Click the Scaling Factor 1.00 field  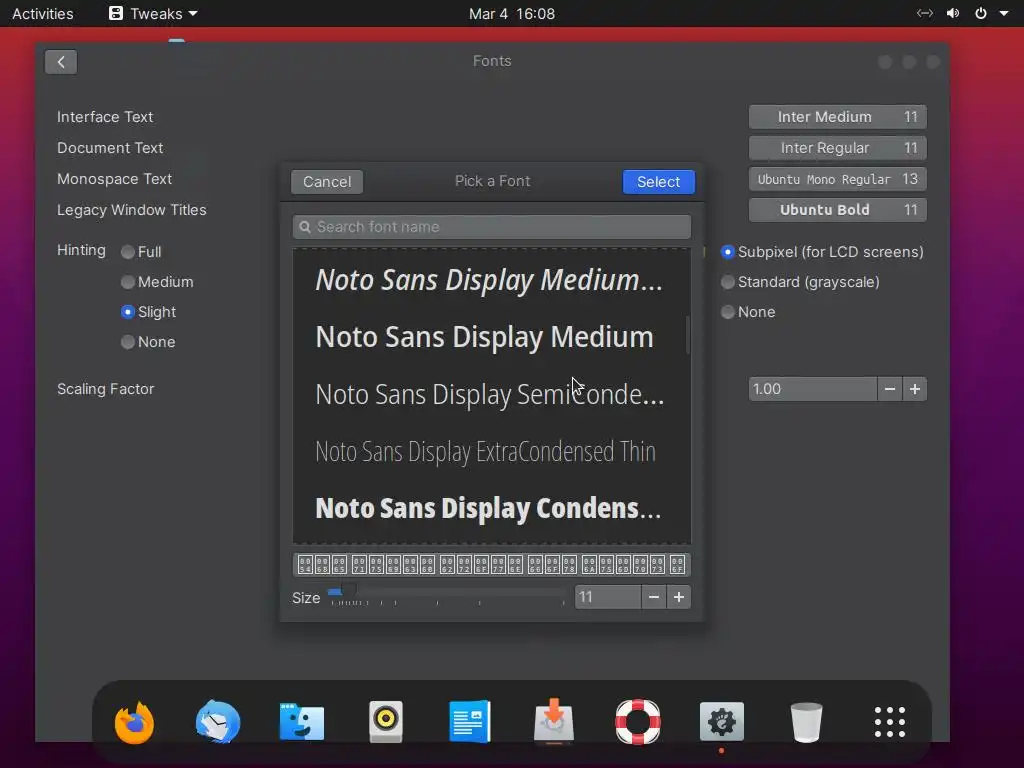tap(813, 389)
